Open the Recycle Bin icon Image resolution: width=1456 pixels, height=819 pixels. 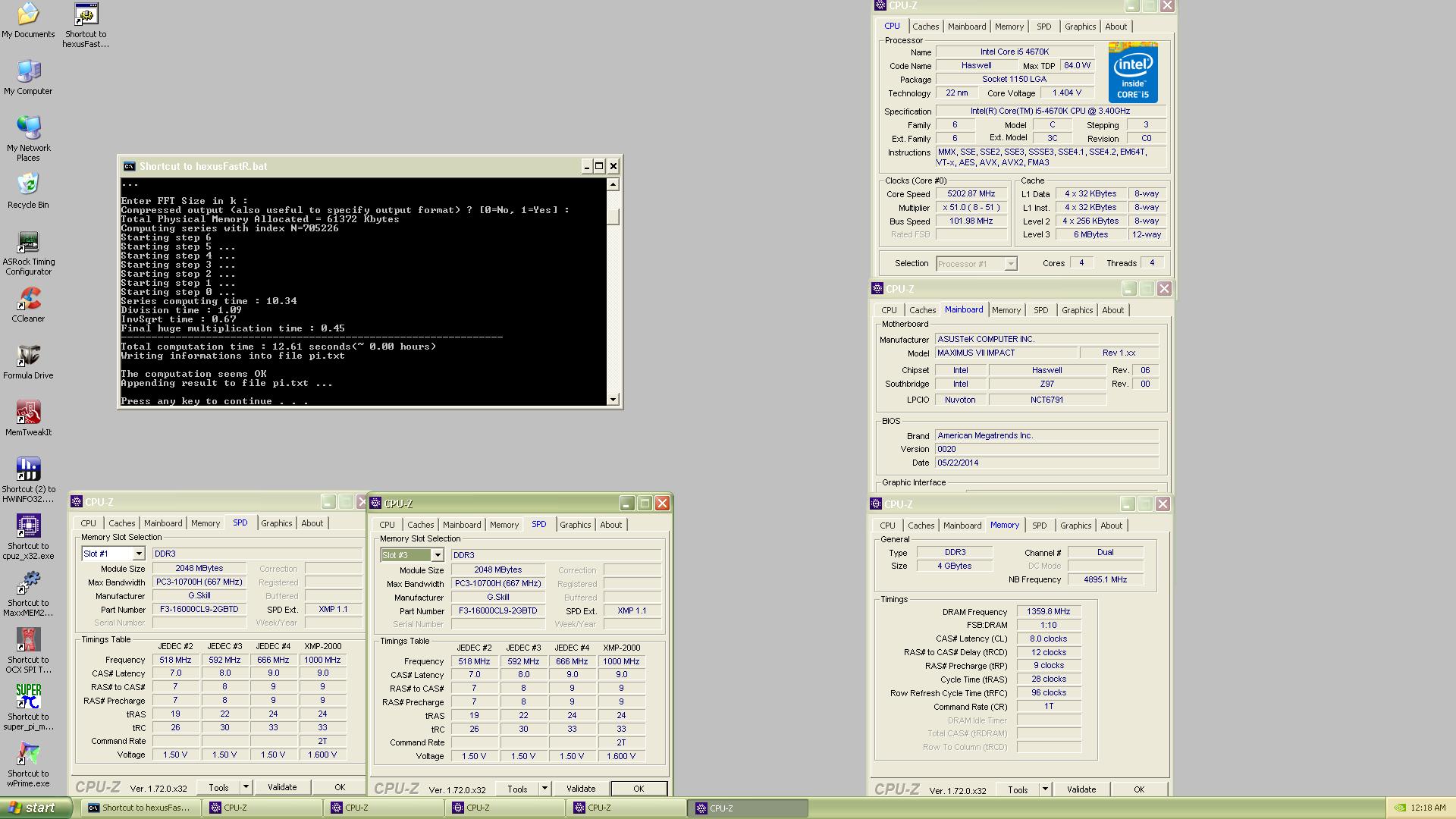[28, 191]
